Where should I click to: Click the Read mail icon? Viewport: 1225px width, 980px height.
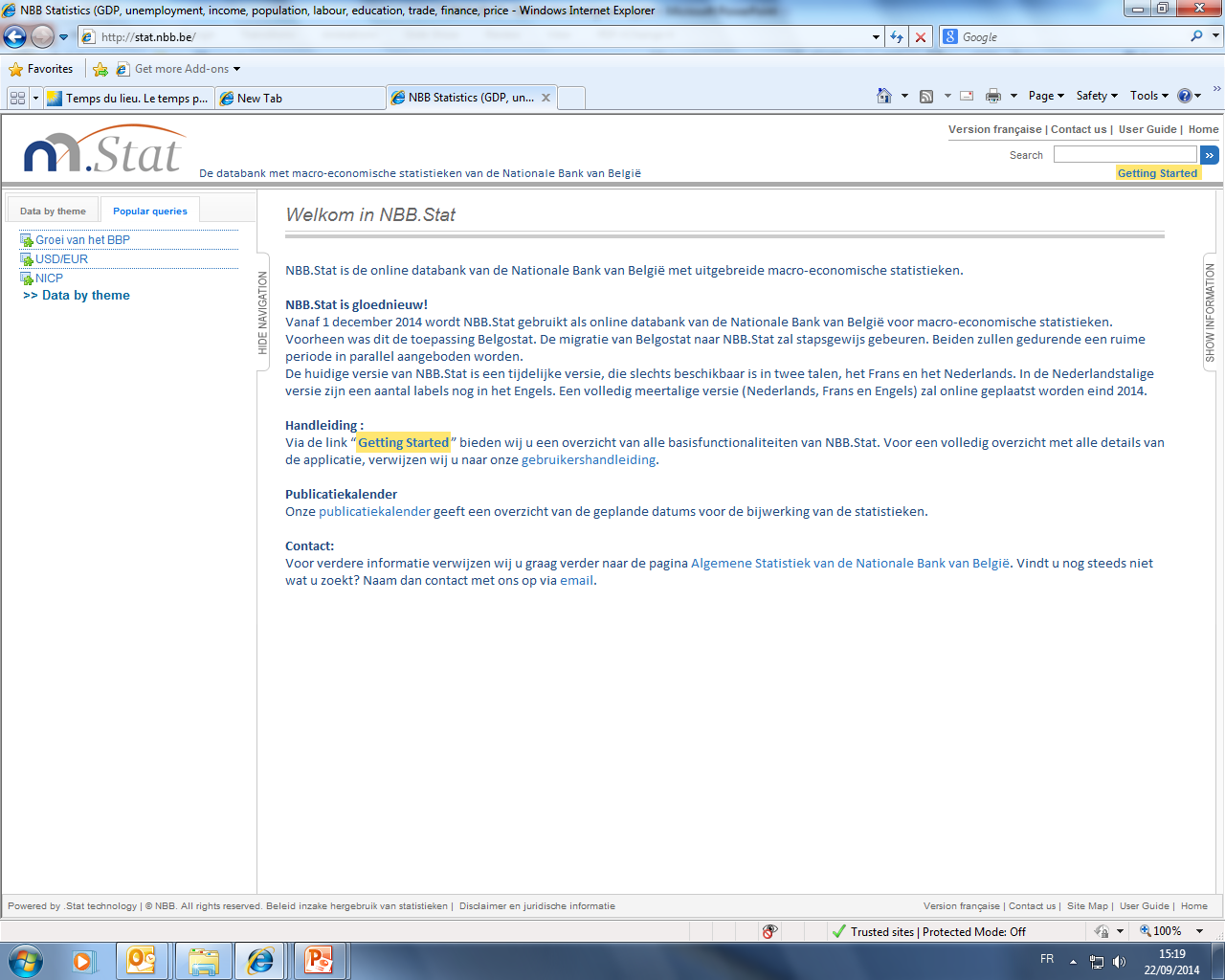coord(967,96)
